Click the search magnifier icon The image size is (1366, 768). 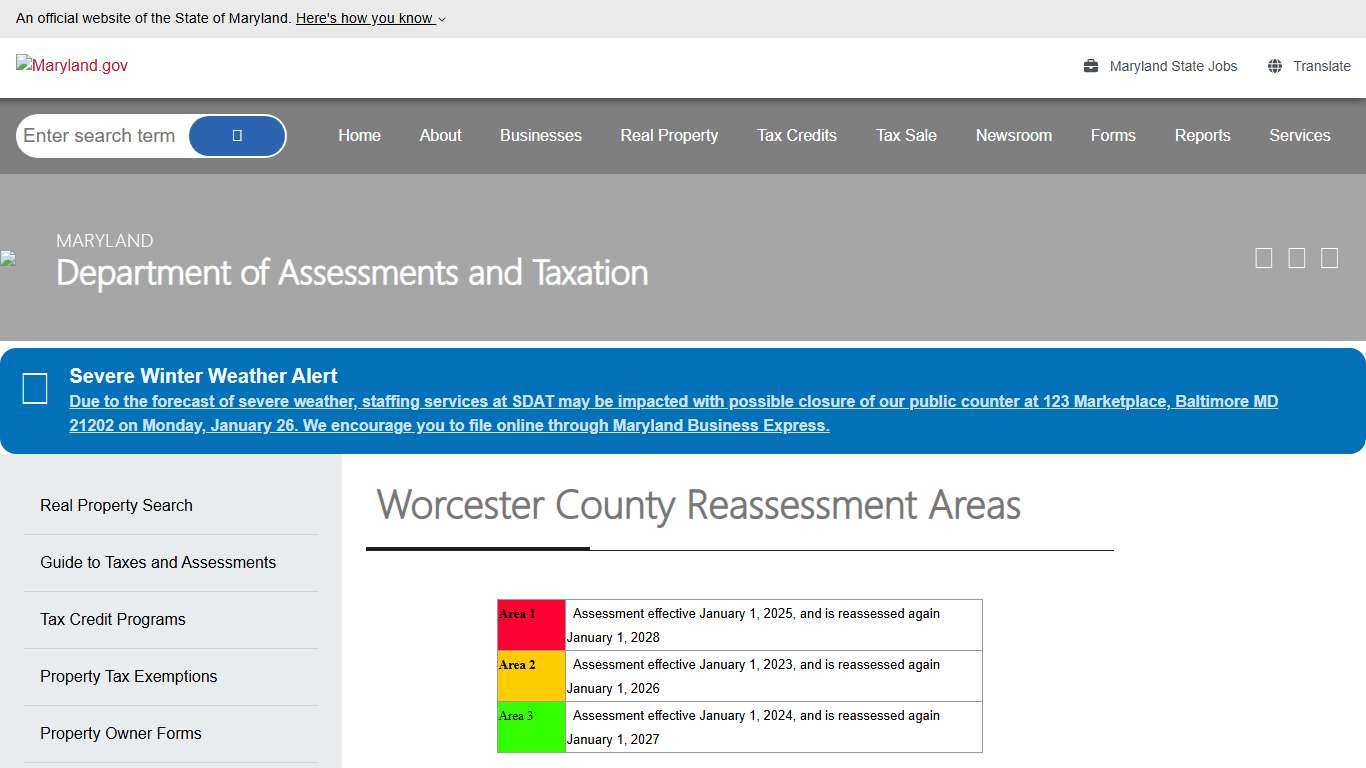click(236, 135)
